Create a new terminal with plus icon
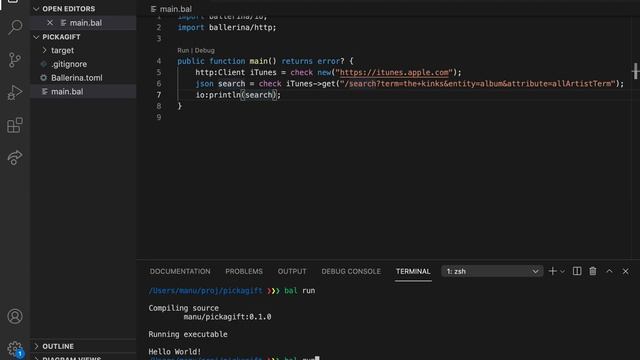640x360 pixels. [x=552, y=271]
